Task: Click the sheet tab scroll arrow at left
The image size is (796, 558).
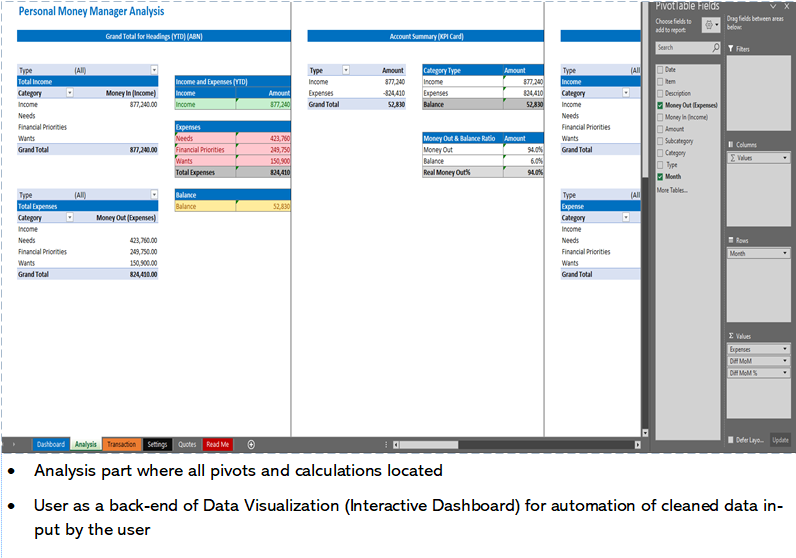Action: coord(14,444)
